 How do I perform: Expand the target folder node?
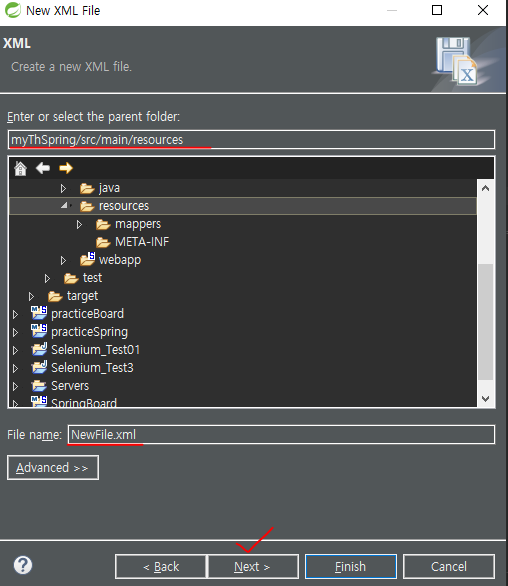point(31,296)
